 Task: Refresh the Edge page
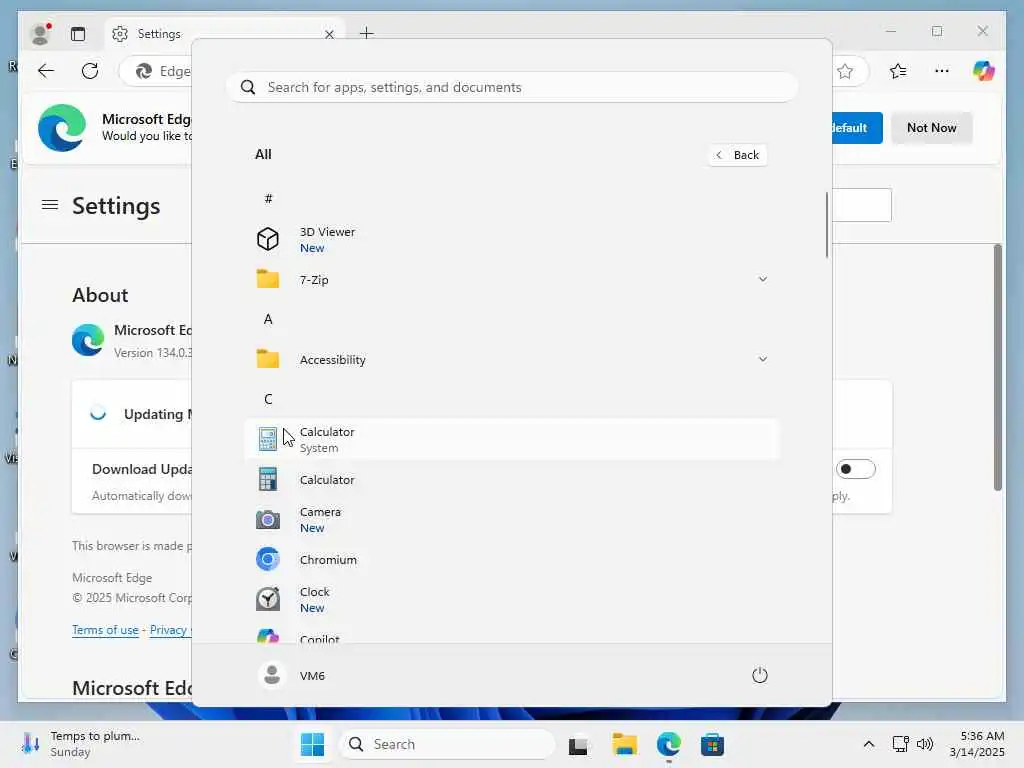(90, 71)
